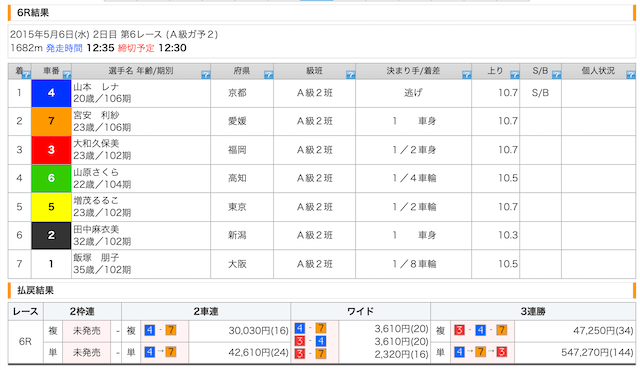Click 2車連 payout column header

(206, 312)
